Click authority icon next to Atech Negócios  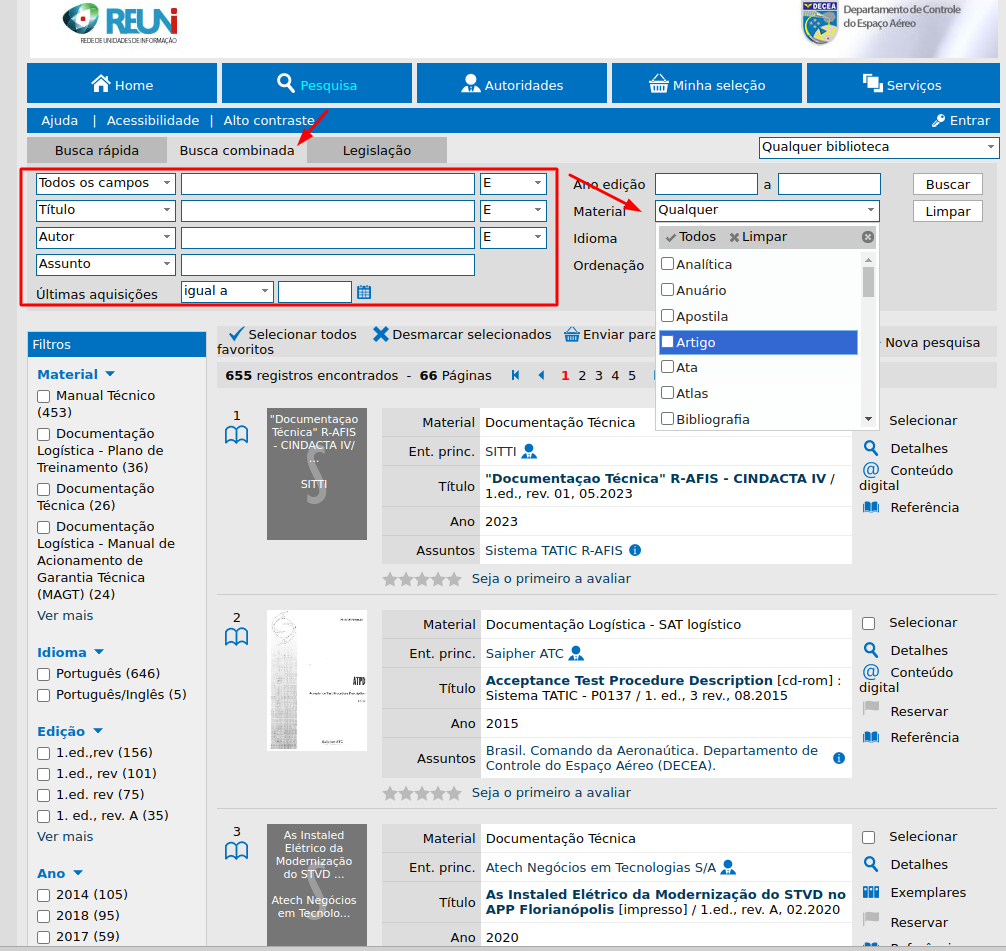(728, 868)
